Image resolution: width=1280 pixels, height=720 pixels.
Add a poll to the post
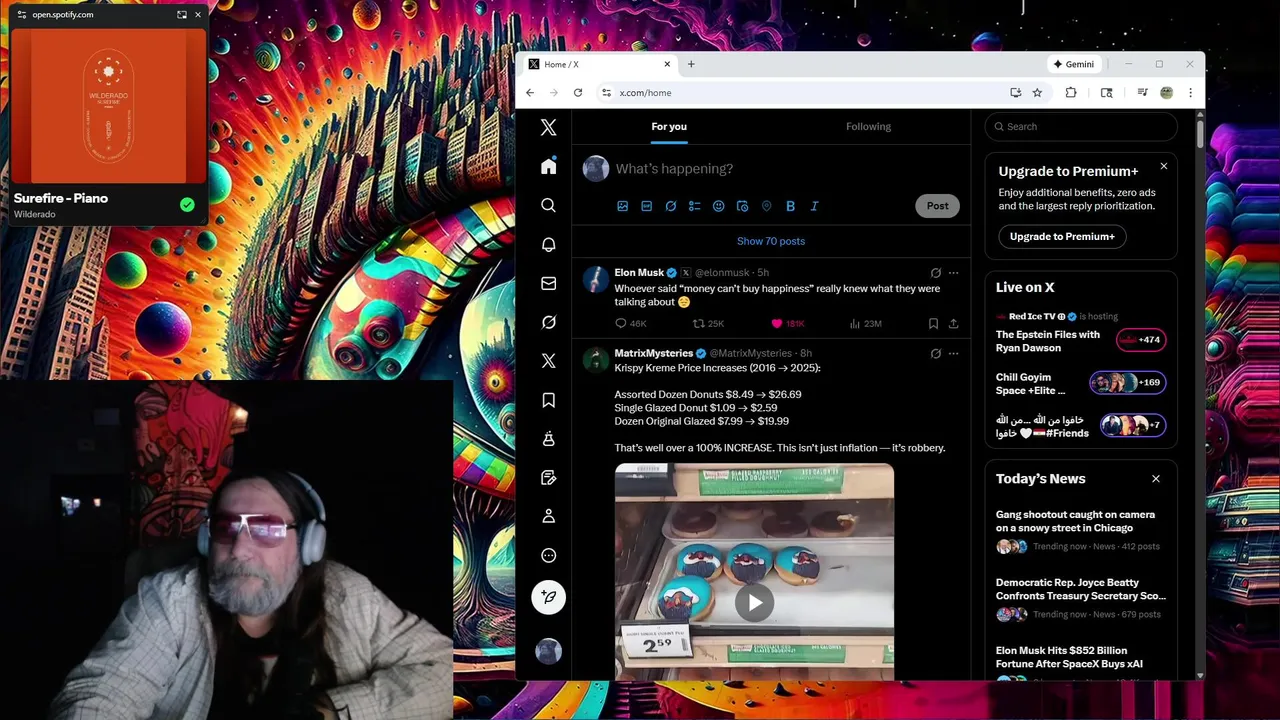click(694, 206)
